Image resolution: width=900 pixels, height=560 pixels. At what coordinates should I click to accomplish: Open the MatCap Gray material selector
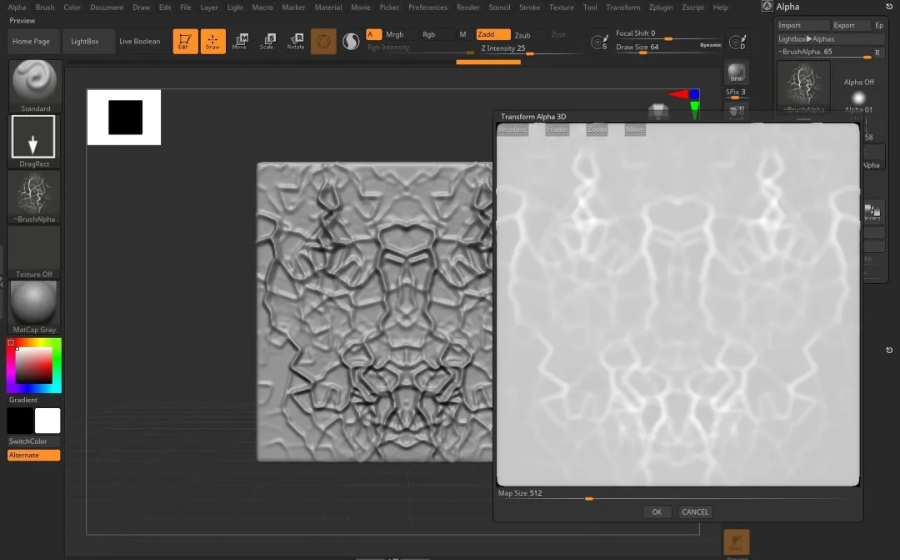34,307
